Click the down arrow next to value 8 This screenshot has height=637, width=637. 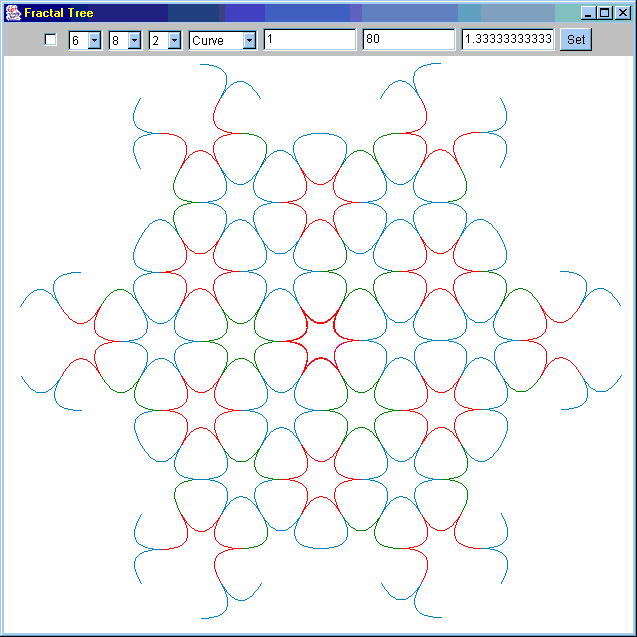[x=134, y=40]
